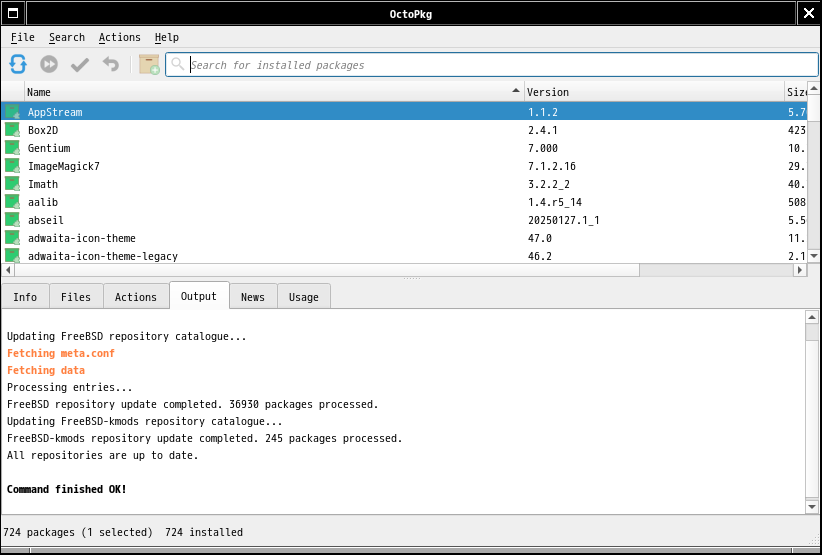822x555 pixels.
Task: Click the window menu icon in title bar
Action: coord(13,13)
